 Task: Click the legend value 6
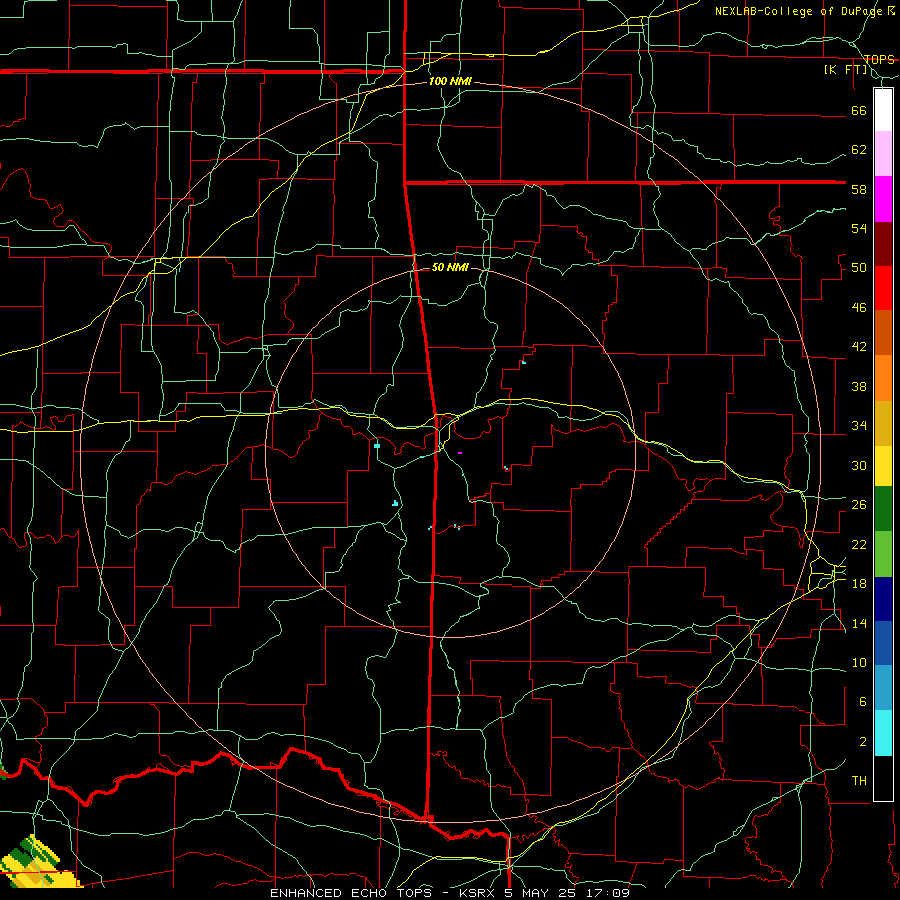pyautogui.click(x=863, y=702)
